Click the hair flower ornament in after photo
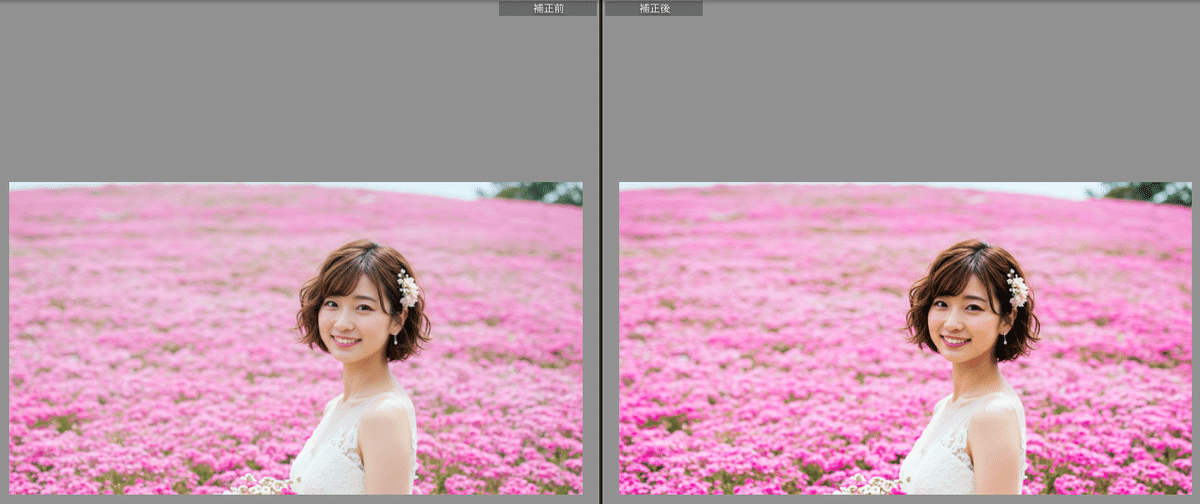1200x504 pixels. pos(1017,289)
